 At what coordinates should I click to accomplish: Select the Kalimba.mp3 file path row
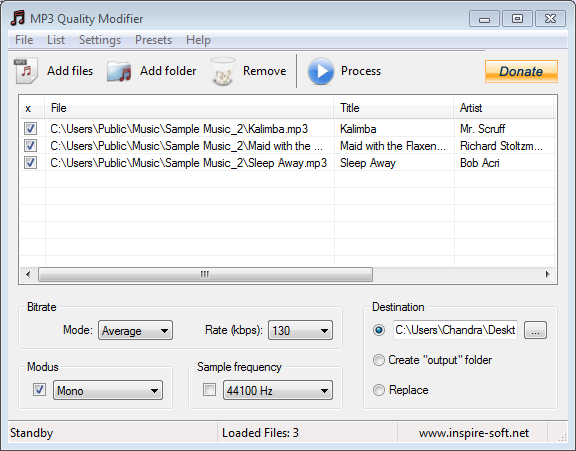click(x=179, y=129)
